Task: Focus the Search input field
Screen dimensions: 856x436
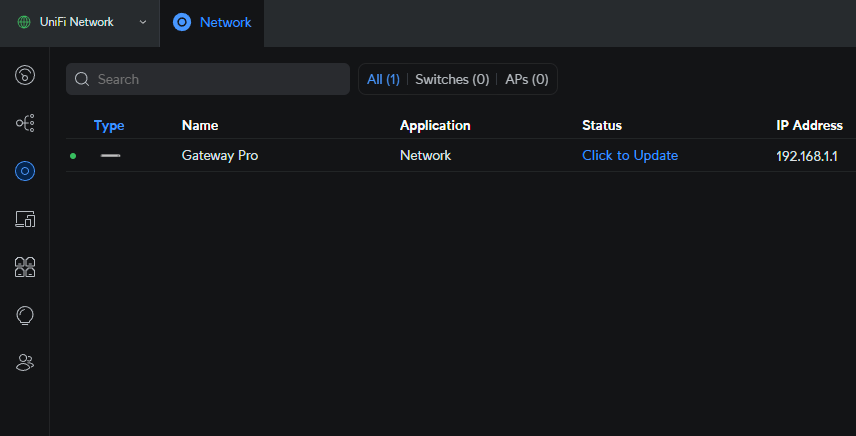Action: (218, 79)
